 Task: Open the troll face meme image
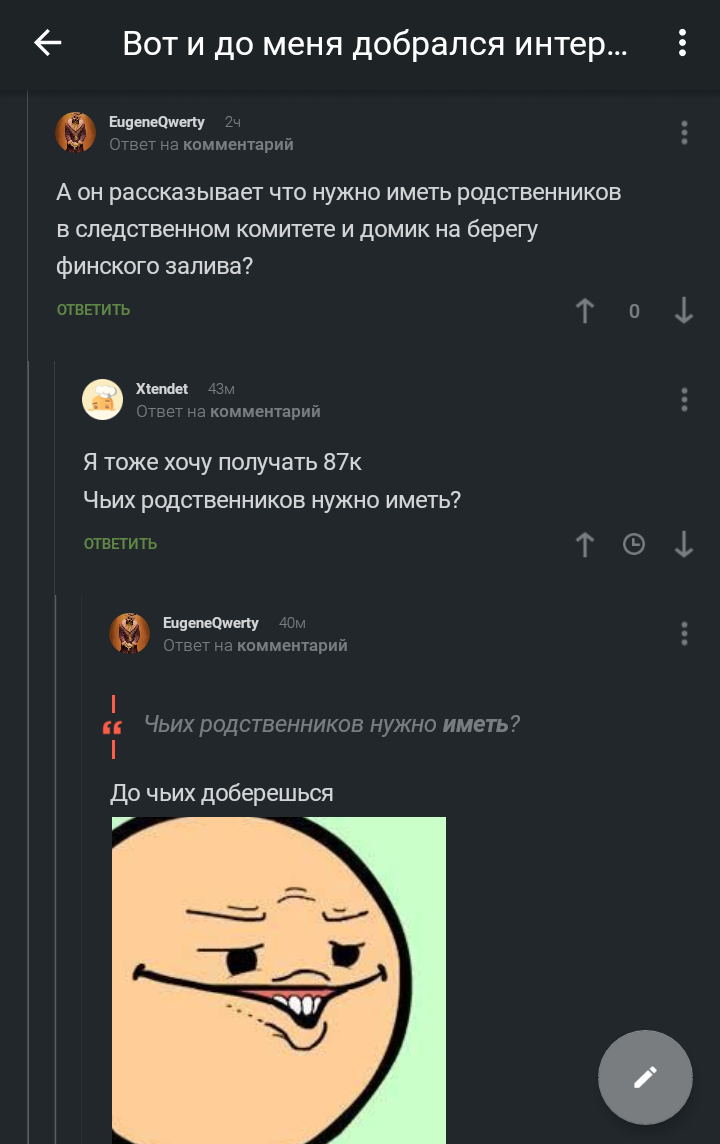click(279, 980)
